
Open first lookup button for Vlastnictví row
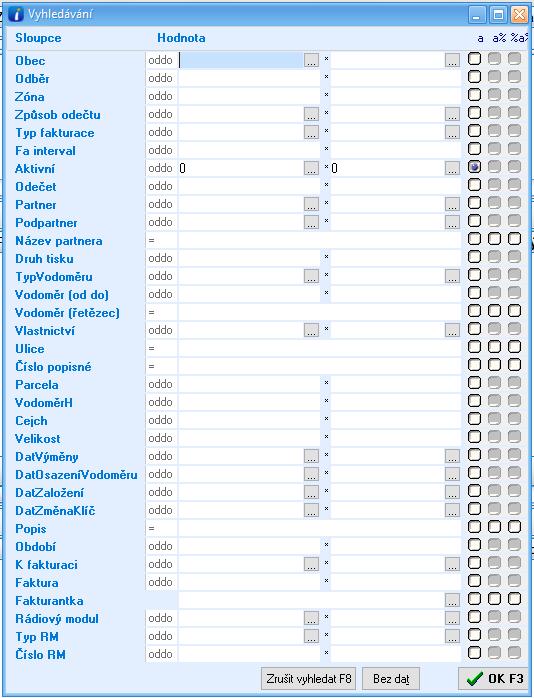[312, 330]
